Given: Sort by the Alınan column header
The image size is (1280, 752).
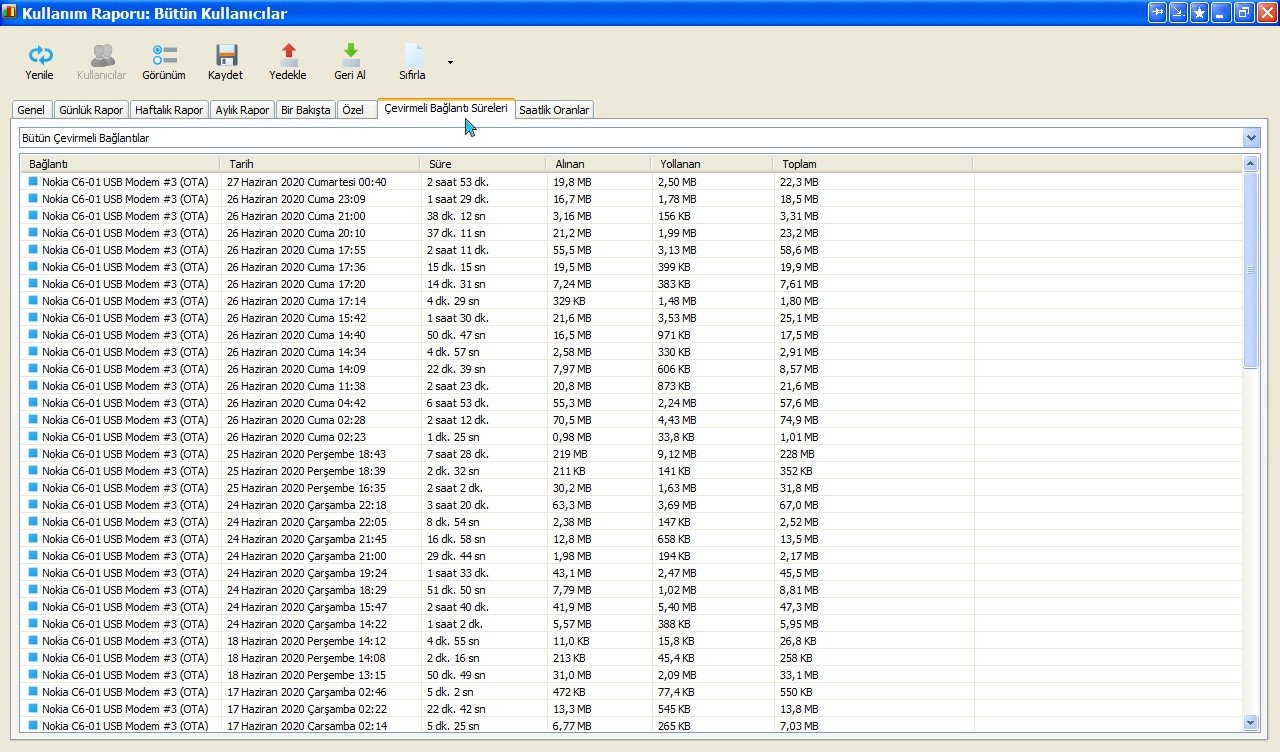Looking at the screenshot, I should coord(597,164).
